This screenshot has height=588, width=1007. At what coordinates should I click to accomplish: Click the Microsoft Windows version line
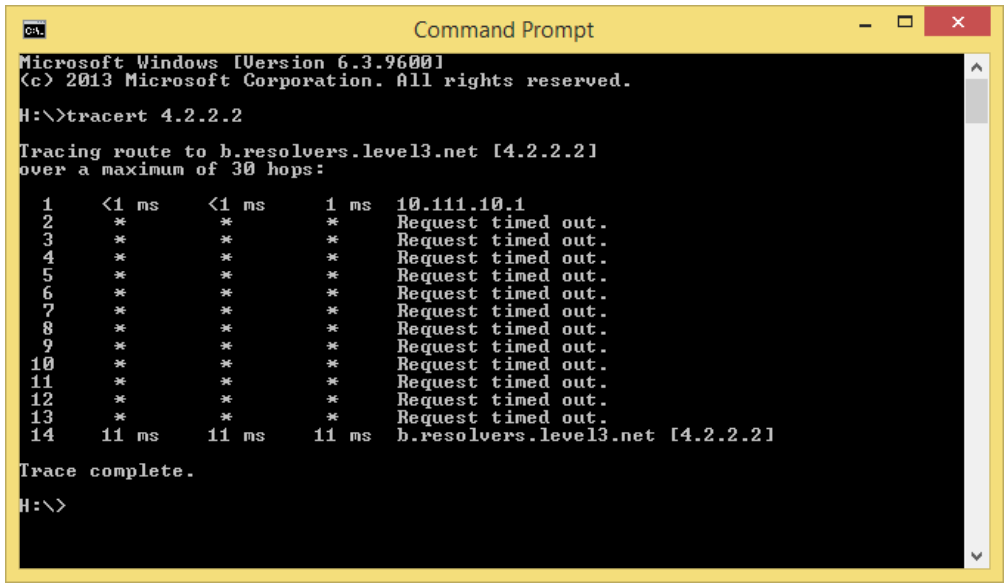pyautogui.click(x=231, y=62)
